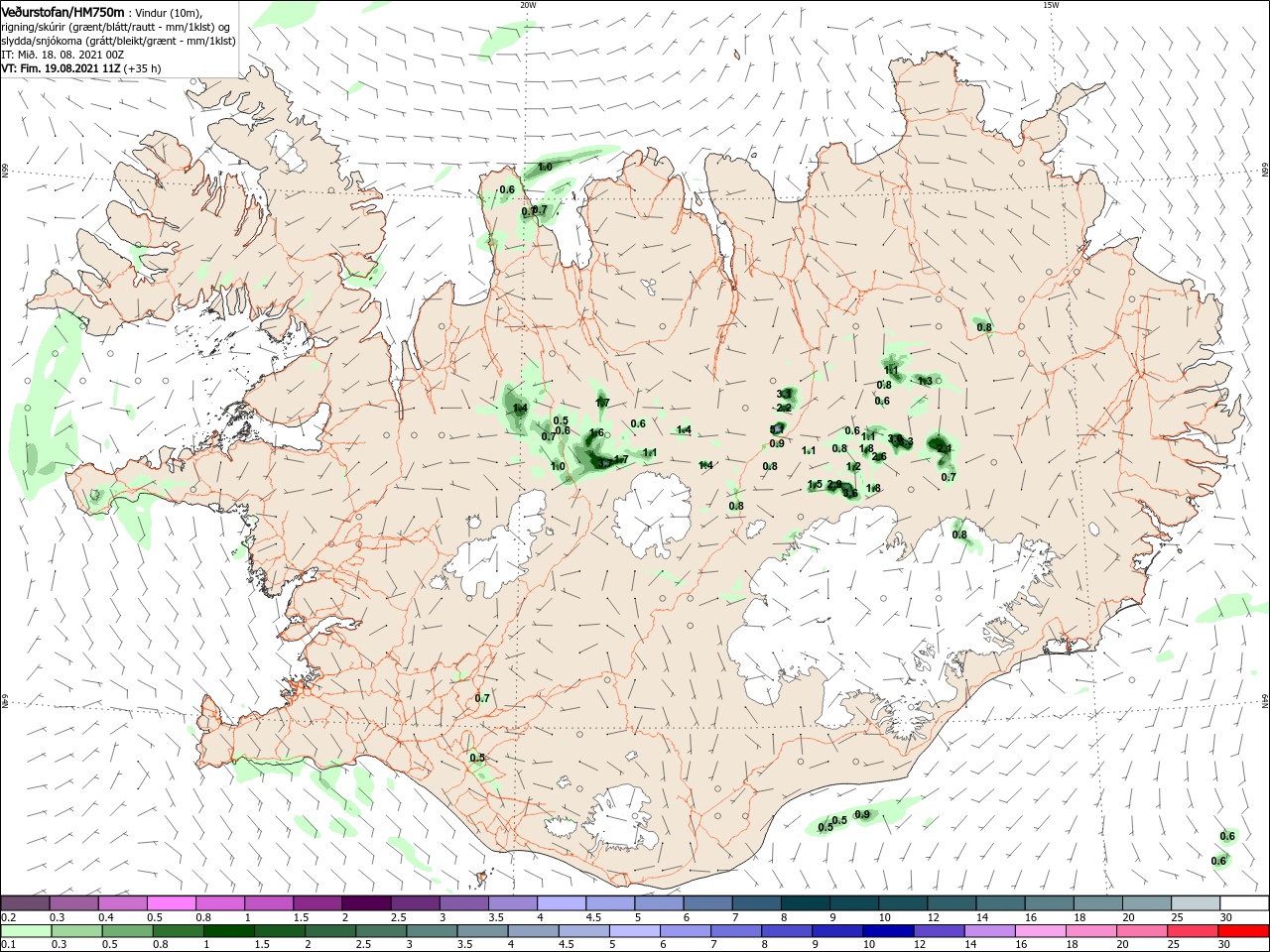Select the dark plum 2 swatch in upper legend row

point(366,903)
